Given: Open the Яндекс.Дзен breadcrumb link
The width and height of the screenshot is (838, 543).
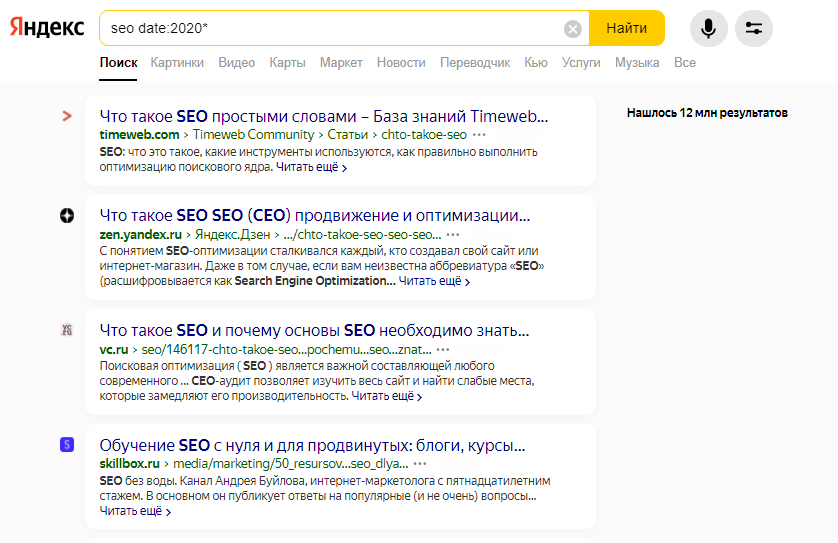Looking at the screenshot, I should coord(232,235).
